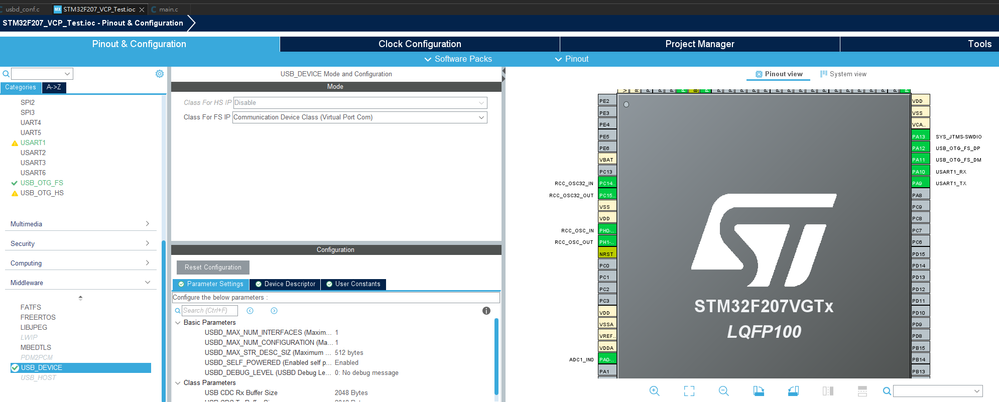
Task: Click the zoom out magnifier icon
Action: point(723,391)
